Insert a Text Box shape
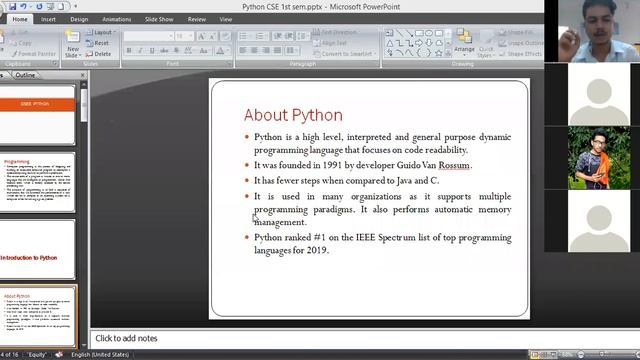Viewport: 640px width, 360px height. [x=390, y=33]
